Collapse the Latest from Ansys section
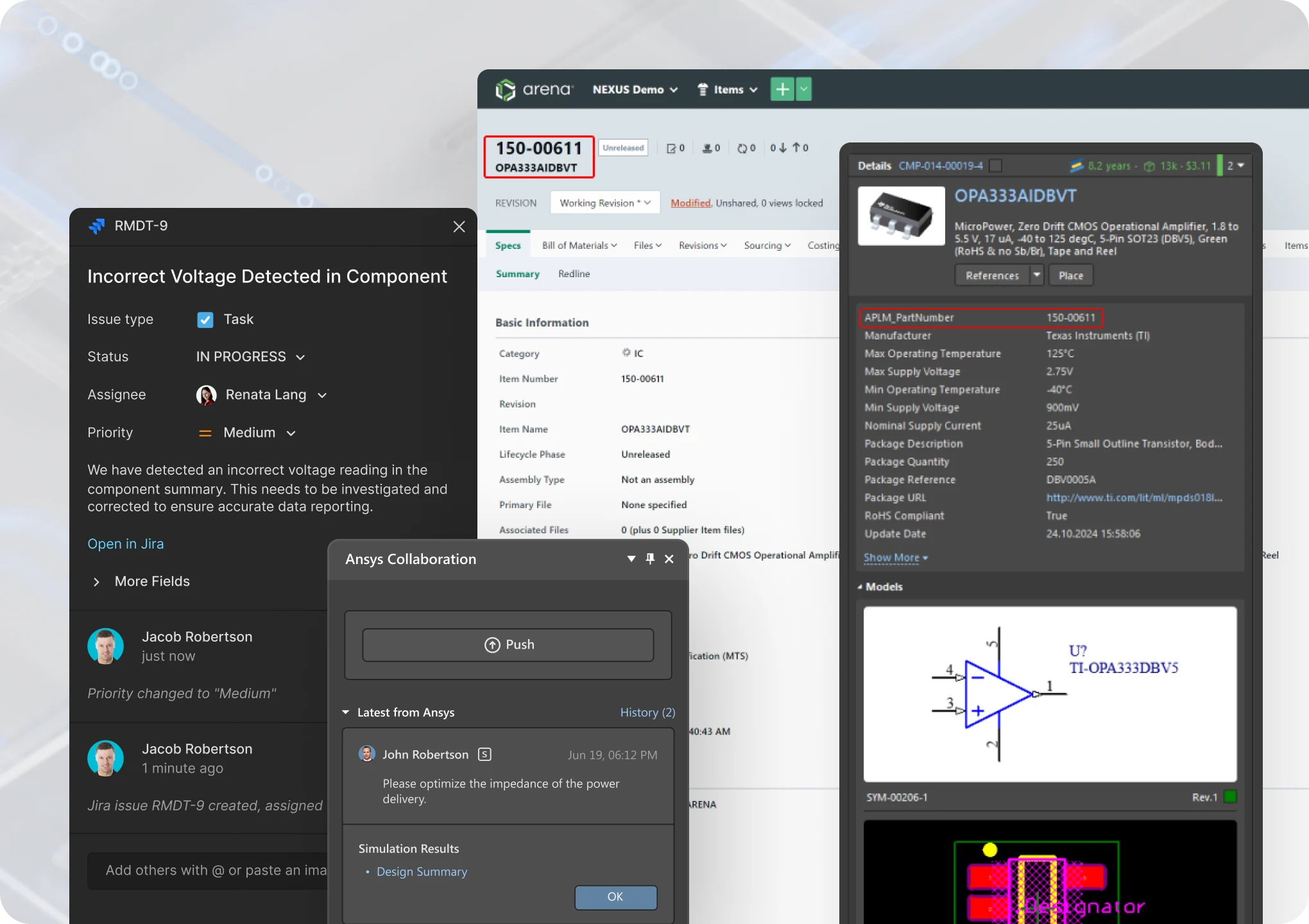1309x924 pixels. [x=346, y=712]
